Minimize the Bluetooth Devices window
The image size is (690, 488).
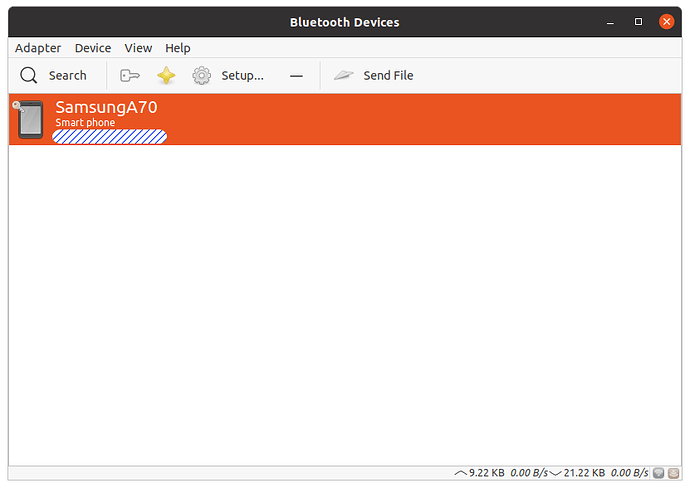[x=610, y=22]
